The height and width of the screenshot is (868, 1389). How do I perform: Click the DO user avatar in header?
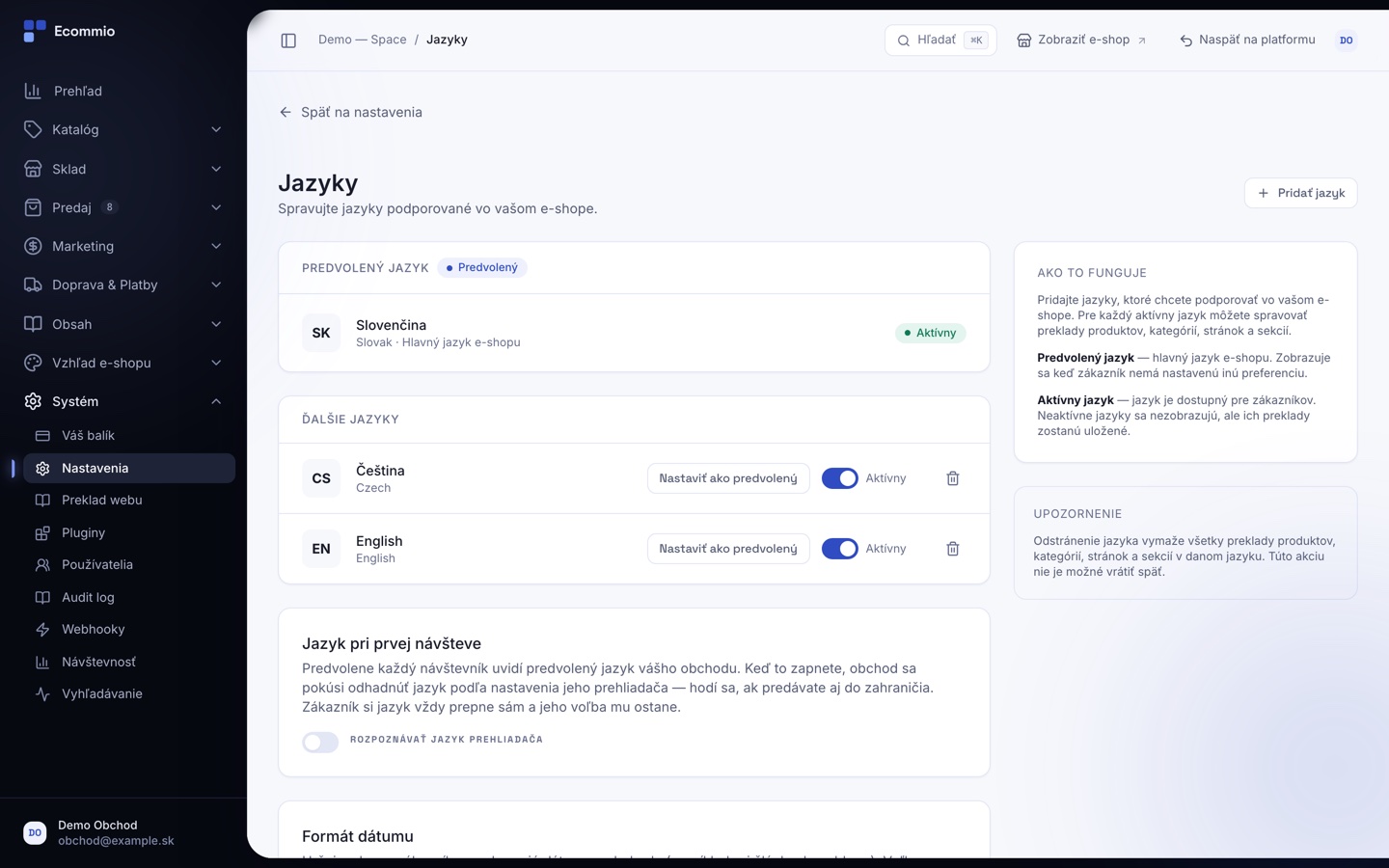1346,41
